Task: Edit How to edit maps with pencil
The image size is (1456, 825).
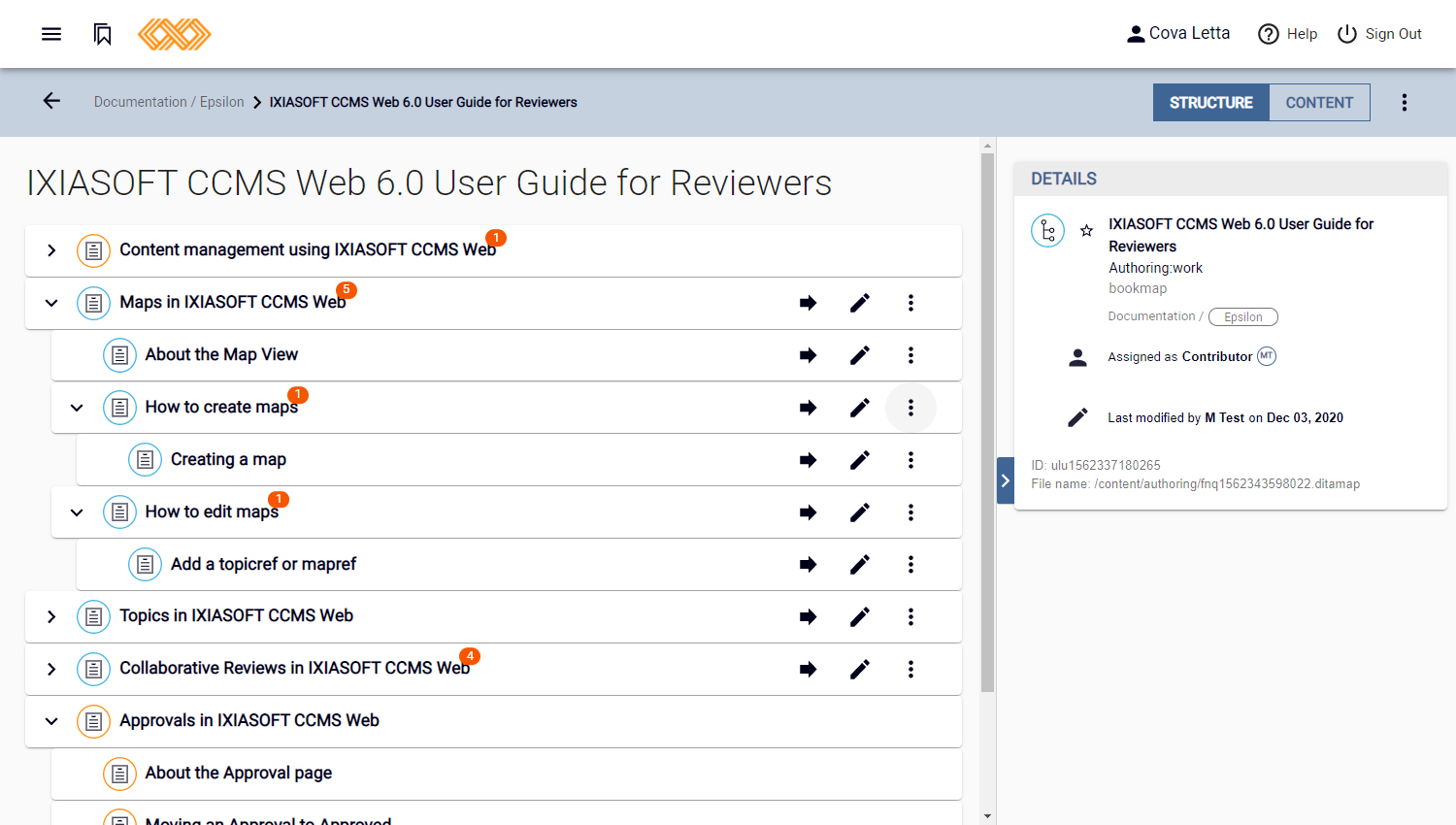Action: [860, 512]
